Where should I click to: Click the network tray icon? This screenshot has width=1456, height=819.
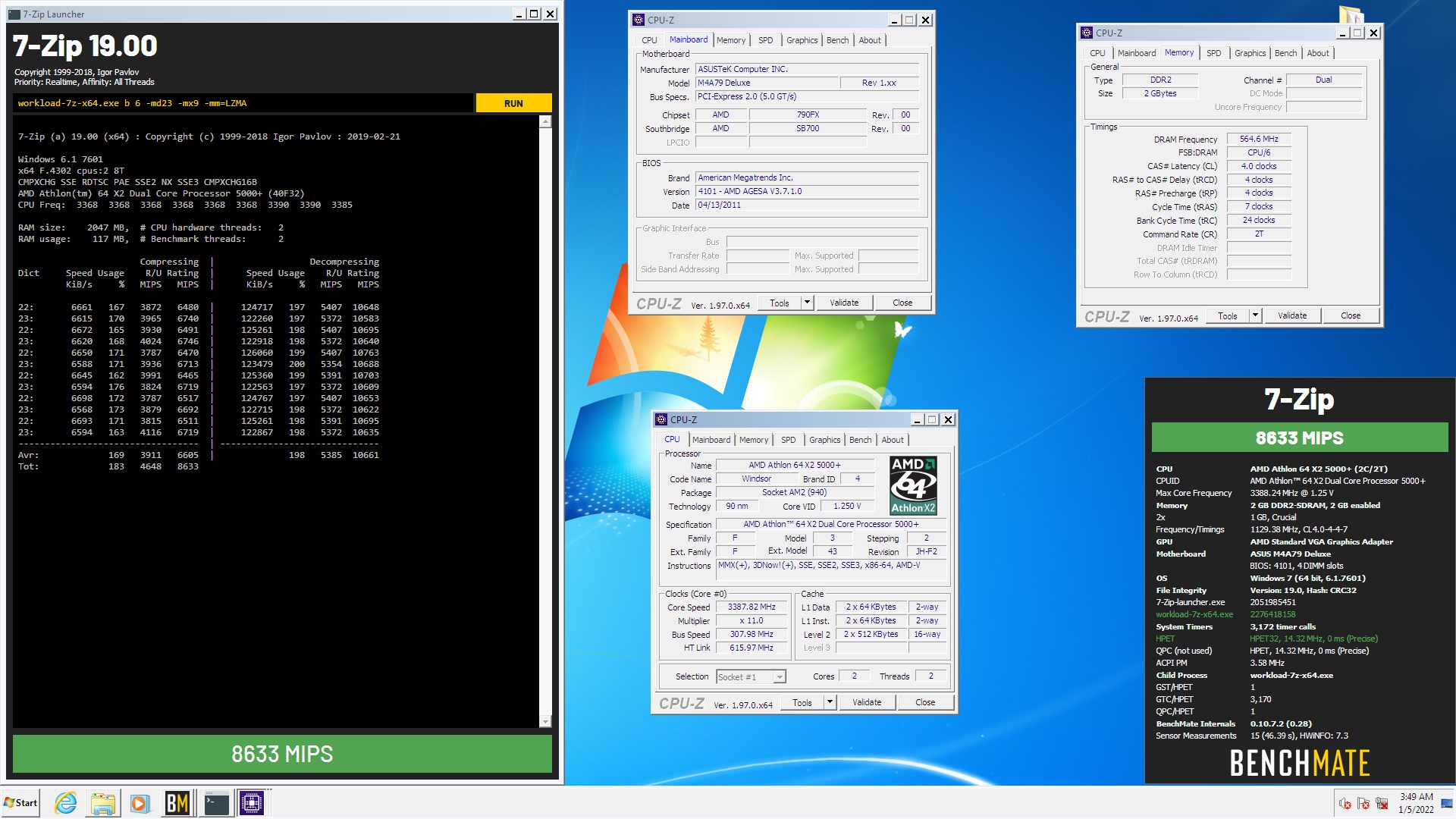point(1382,804)
